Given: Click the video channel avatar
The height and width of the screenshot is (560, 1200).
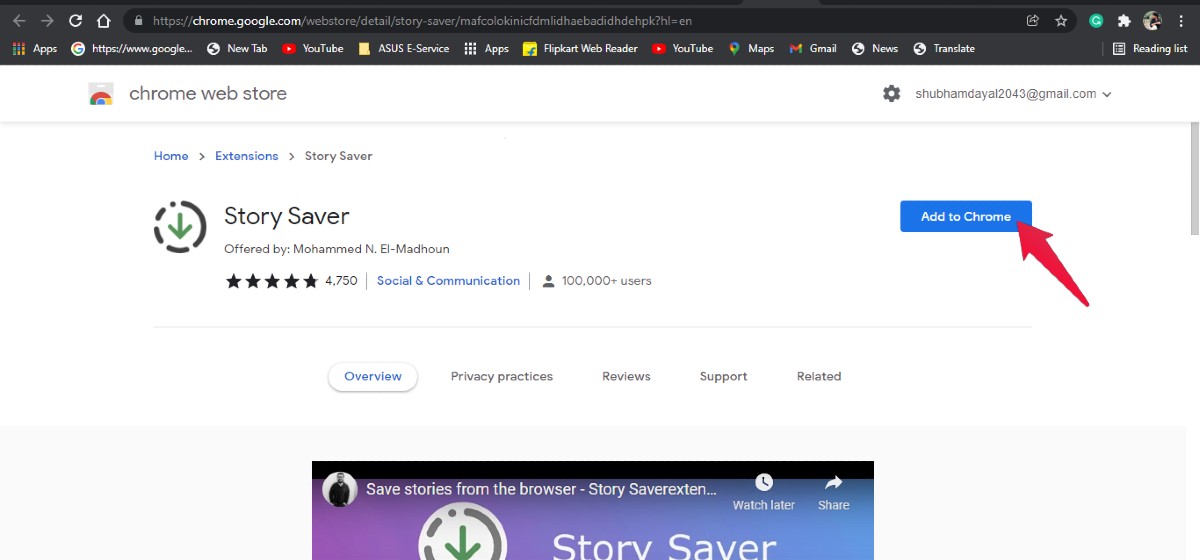Looking at the screenshot, I should [340, 490].
